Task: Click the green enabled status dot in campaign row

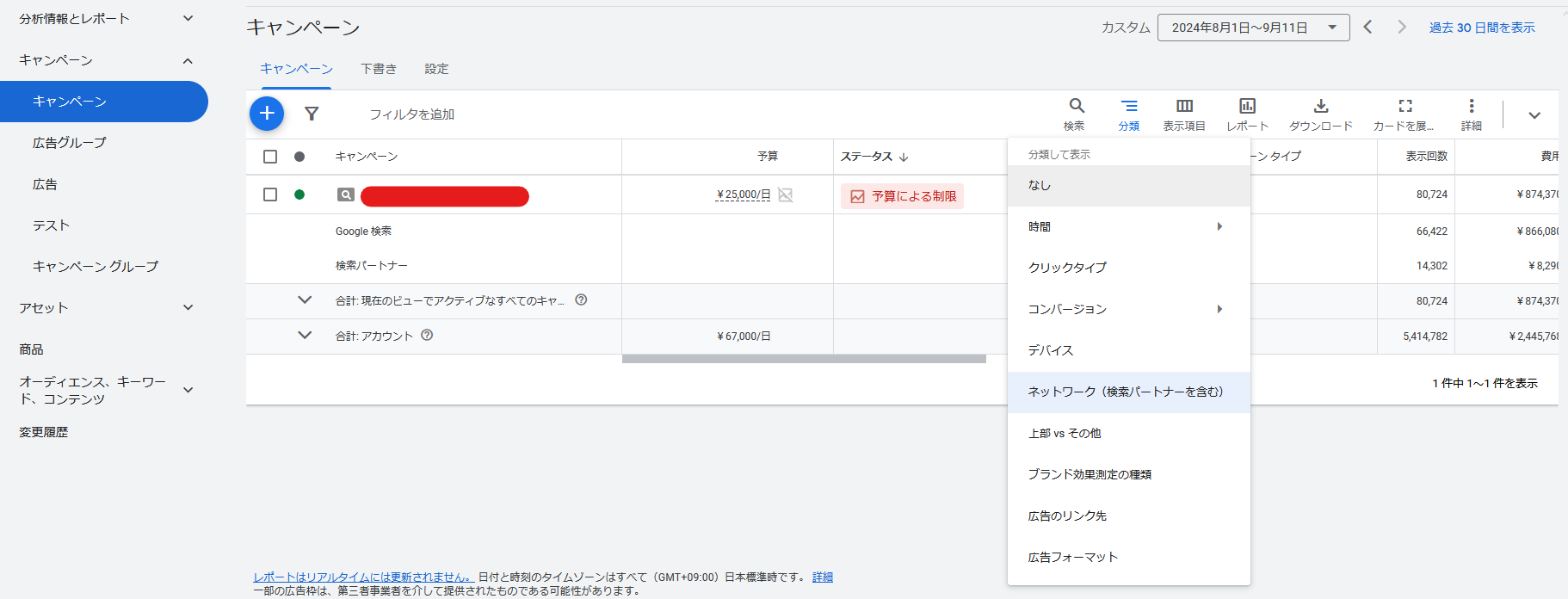Action: (x=299, y=195)
